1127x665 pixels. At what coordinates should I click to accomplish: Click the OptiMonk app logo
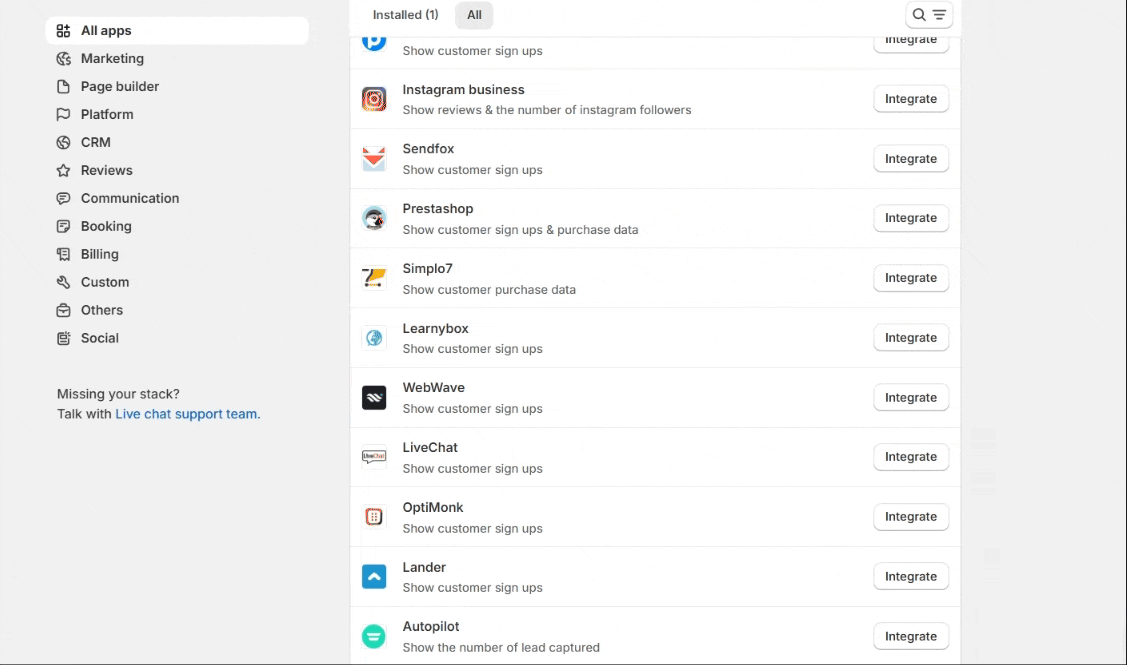pos(374,517)
